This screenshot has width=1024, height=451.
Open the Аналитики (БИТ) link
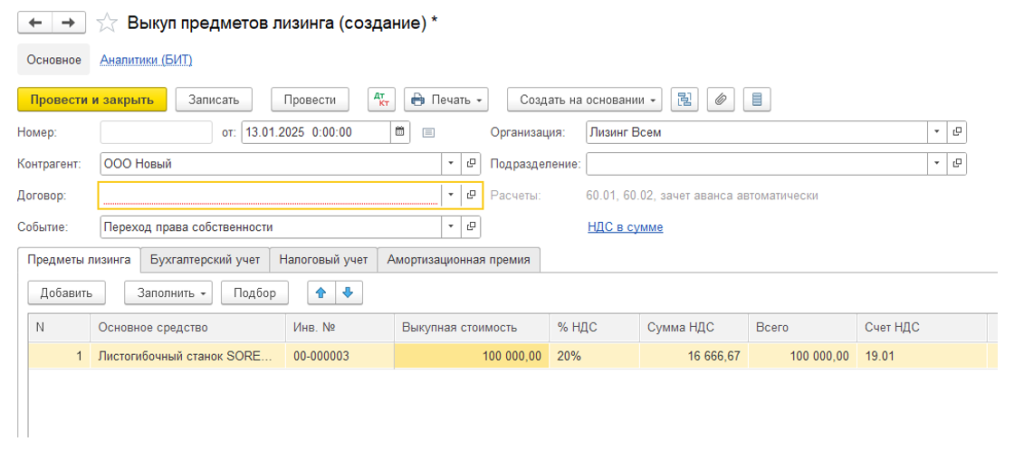(x=146, y=60)
